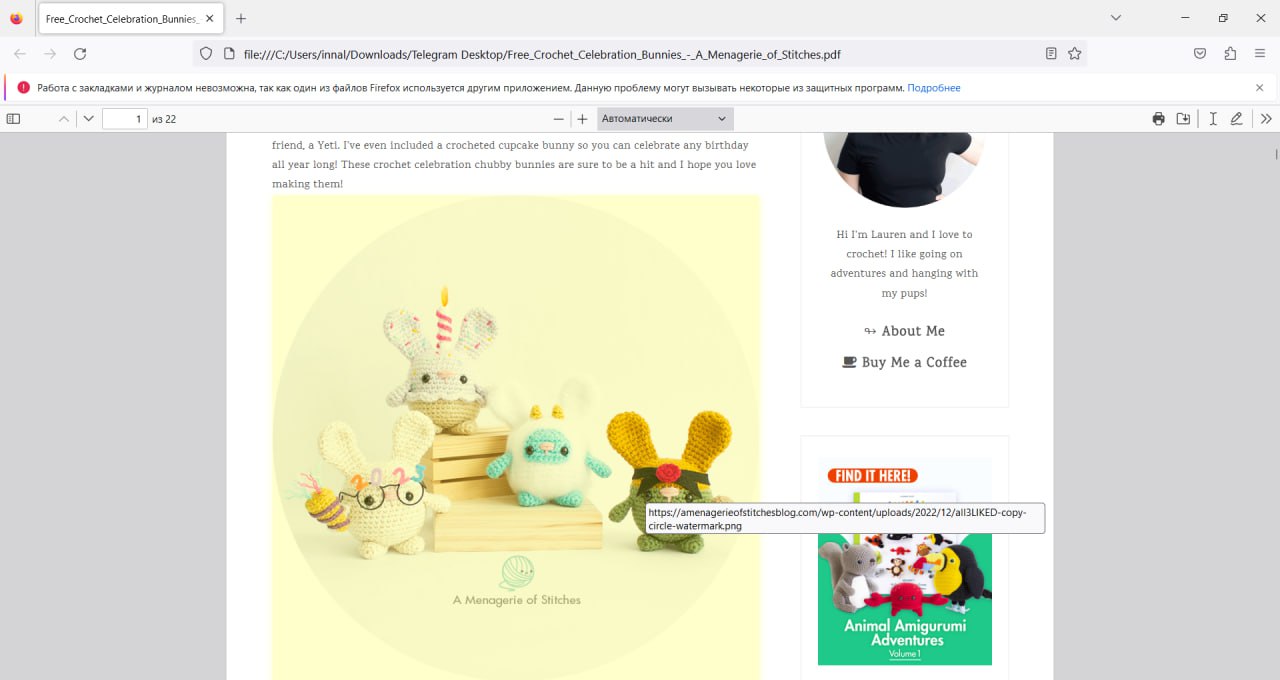
Task: Click the 'из 22' page count text
Action: coord(164,119)
